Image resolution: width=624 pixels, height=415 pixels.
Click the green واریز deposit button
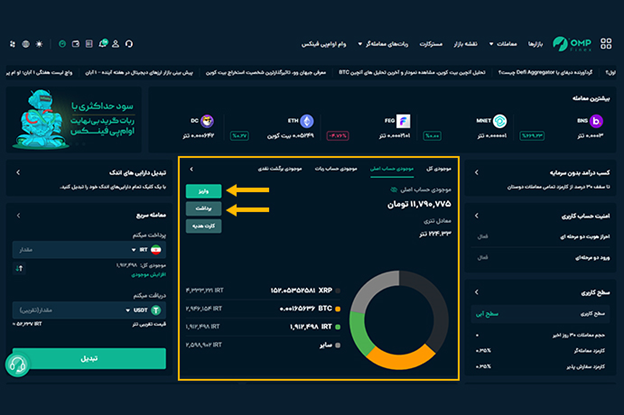203,191
